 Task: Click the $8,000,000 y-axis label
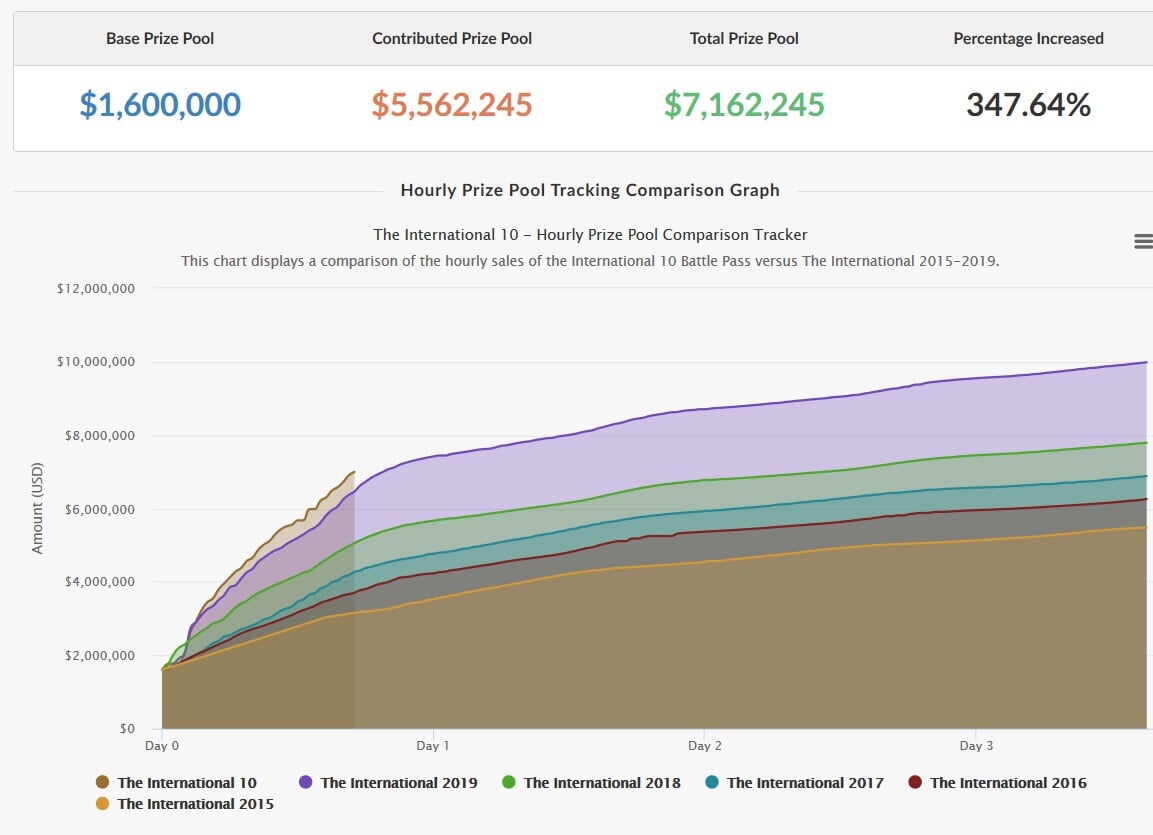click(99, 435)
